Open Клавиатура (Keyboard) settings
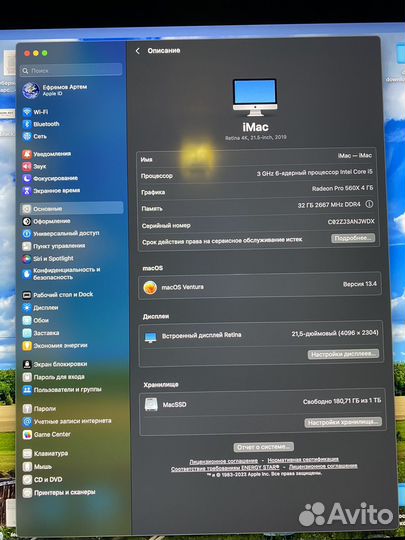The width and height of the screenshot is (405, 540). point(45,454)
